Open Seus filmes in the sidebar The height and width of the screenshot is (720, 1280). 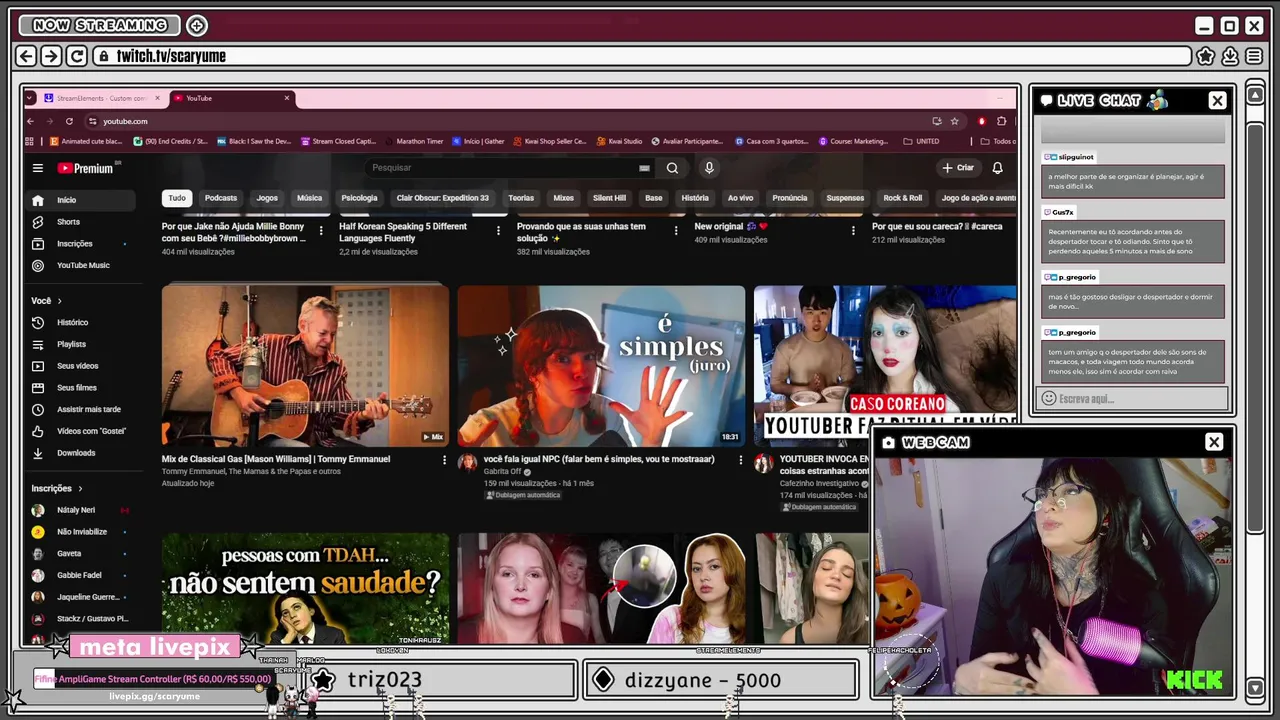(x=80, y=387)
